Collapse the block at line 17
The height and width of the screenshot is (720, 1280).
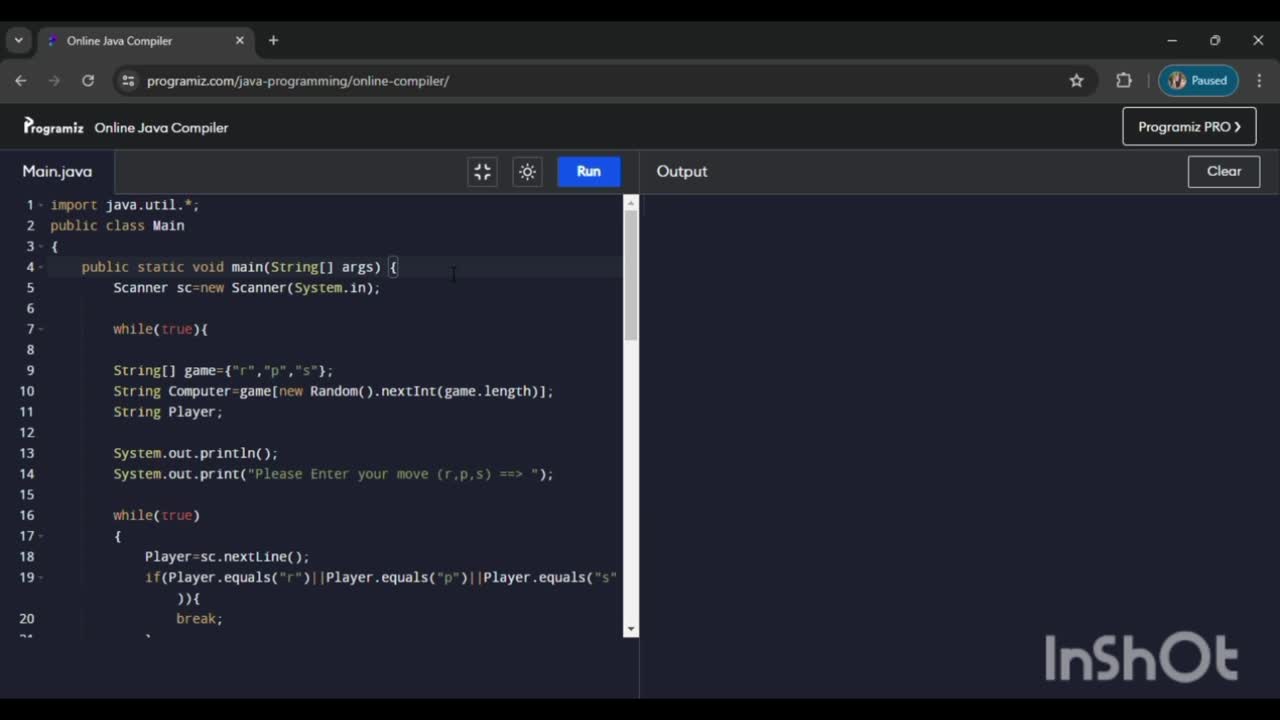click(41, 536)
